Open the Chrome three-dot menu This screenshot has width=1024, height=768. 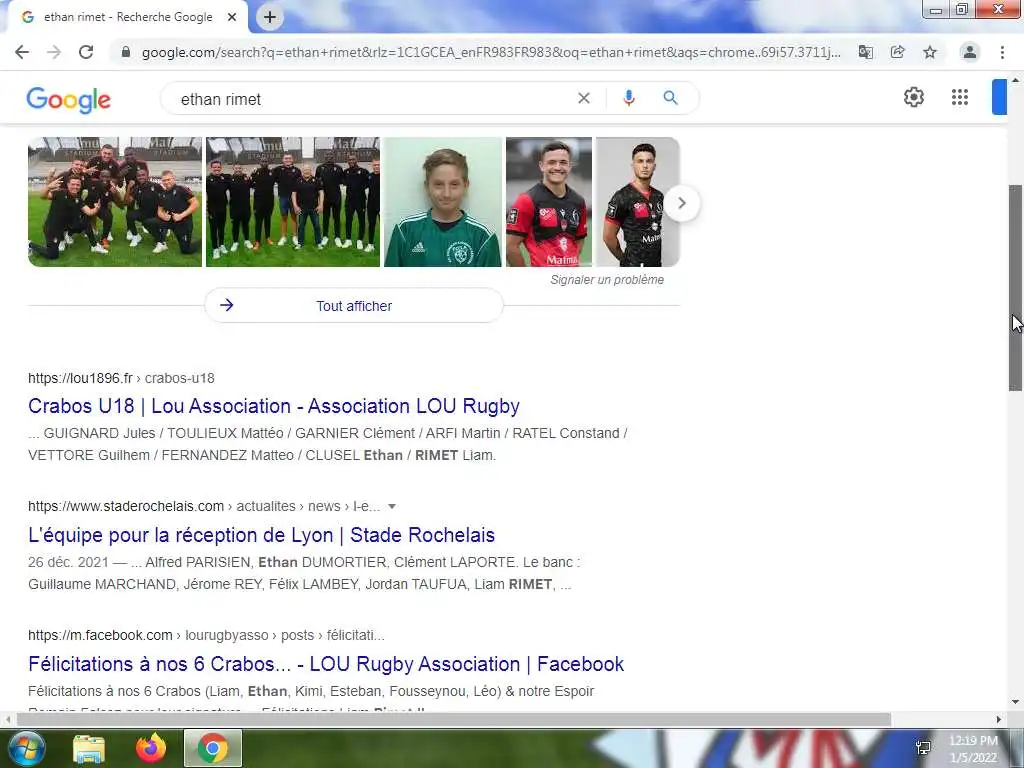(x=1002, y=52)
